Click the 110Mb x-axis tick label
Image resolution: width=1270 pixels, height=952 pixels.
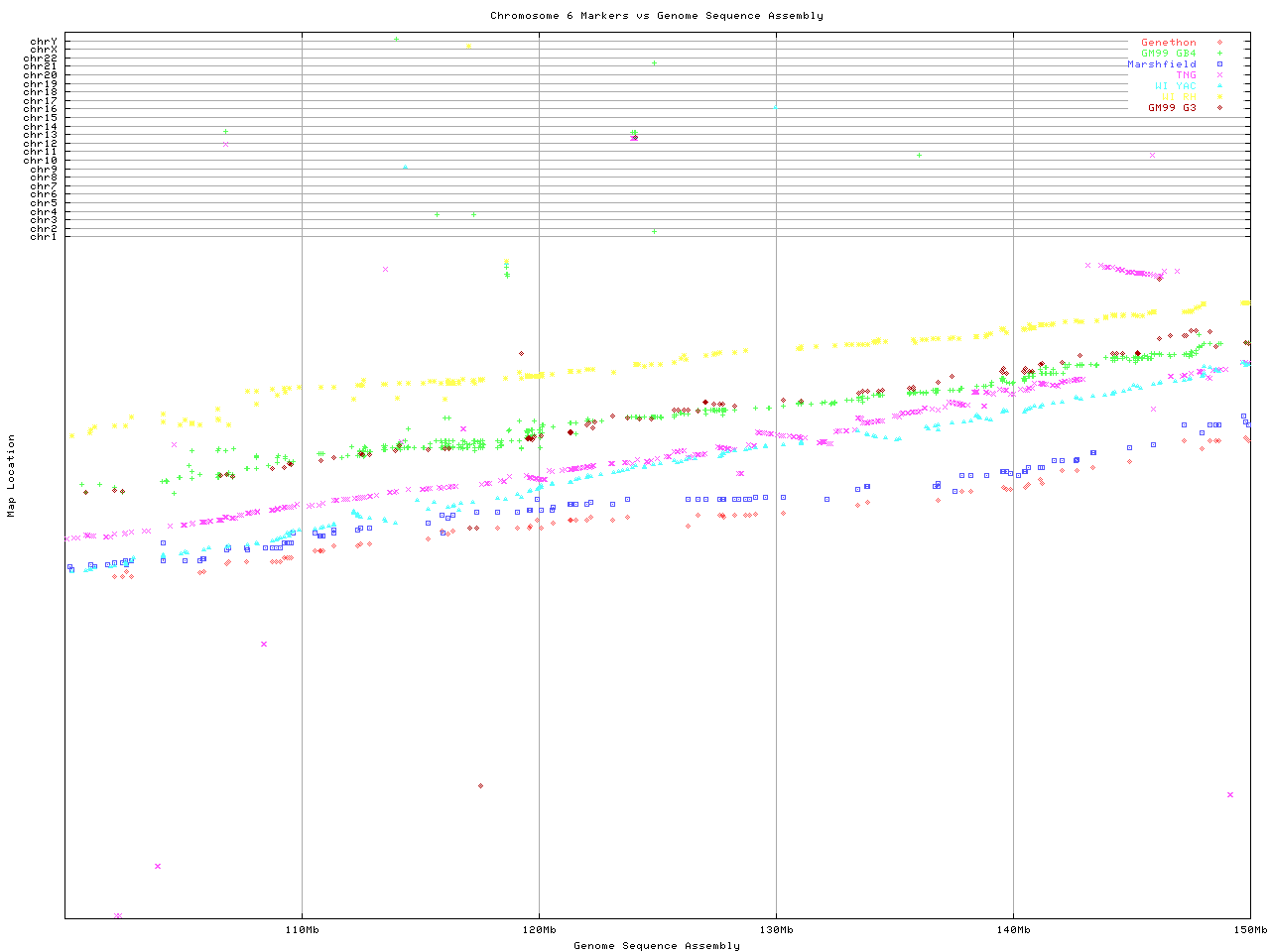[x=302, y=930]
